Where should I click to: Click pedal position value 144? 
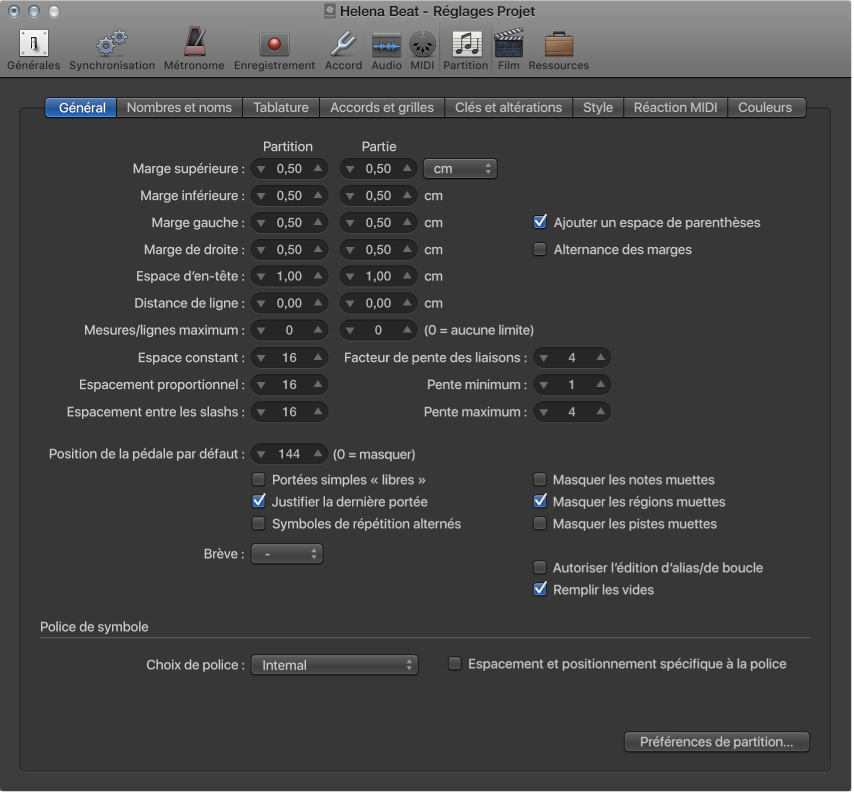pyautogui.click(x=289, y=454)
